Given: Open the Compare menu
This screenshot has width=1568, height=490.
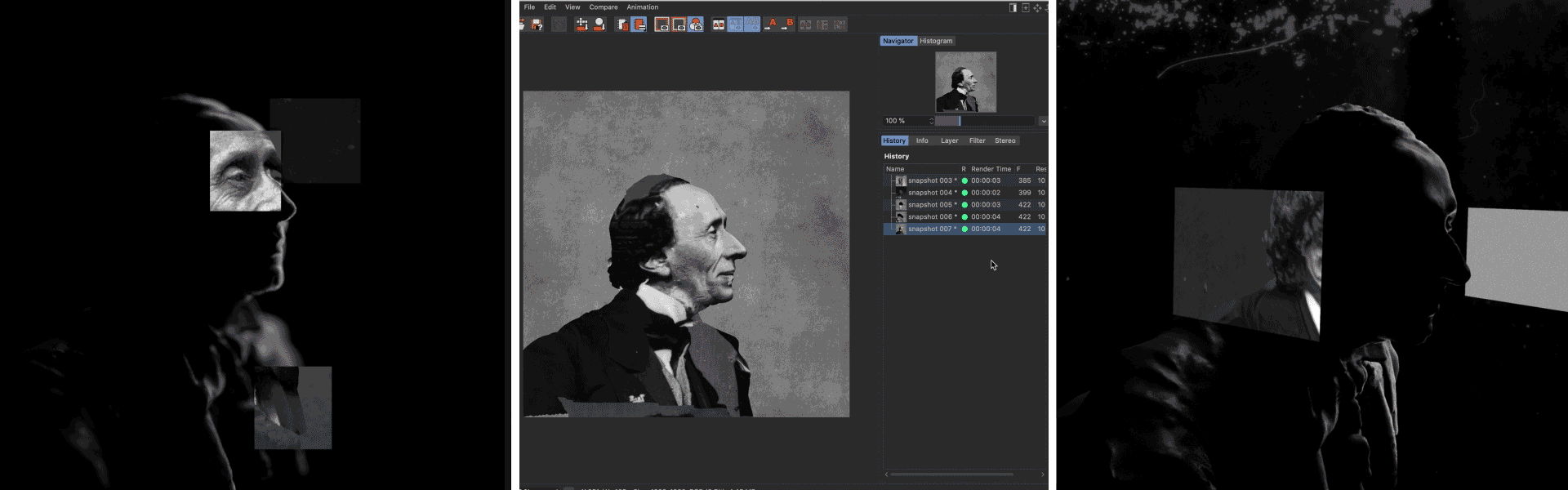Looking at the screenshot, I should (604, 7).
